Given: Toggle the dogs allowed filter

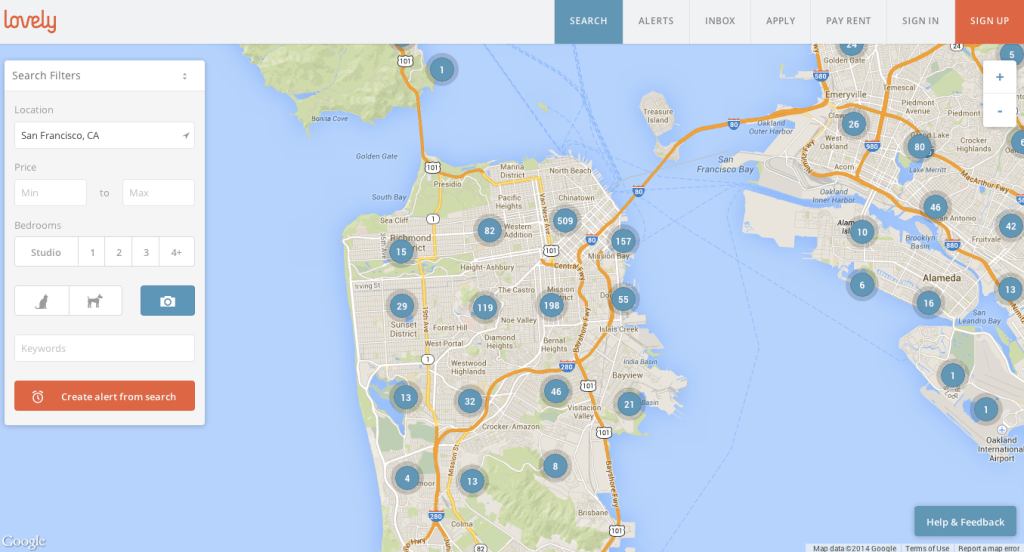Looking at the screenshot, I should pos(95,301).
